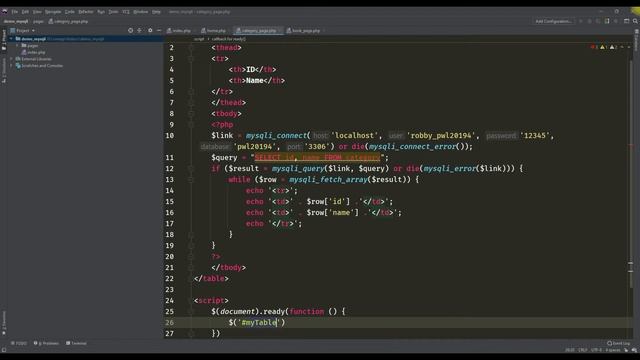Viewport: 640px width, 360px height.
Task: Open the File menu
Action: pos(15,12)
